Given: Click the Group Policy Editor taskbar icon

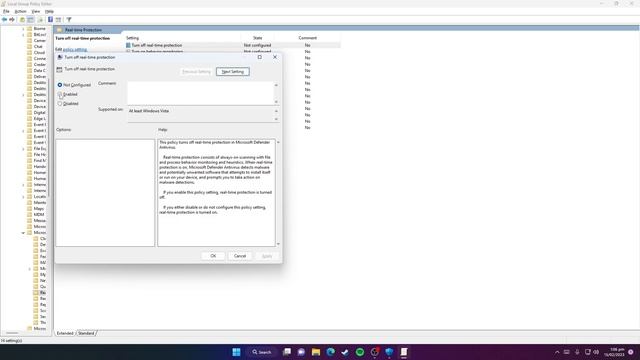Looking at the screenshot, I should point(404,352).
